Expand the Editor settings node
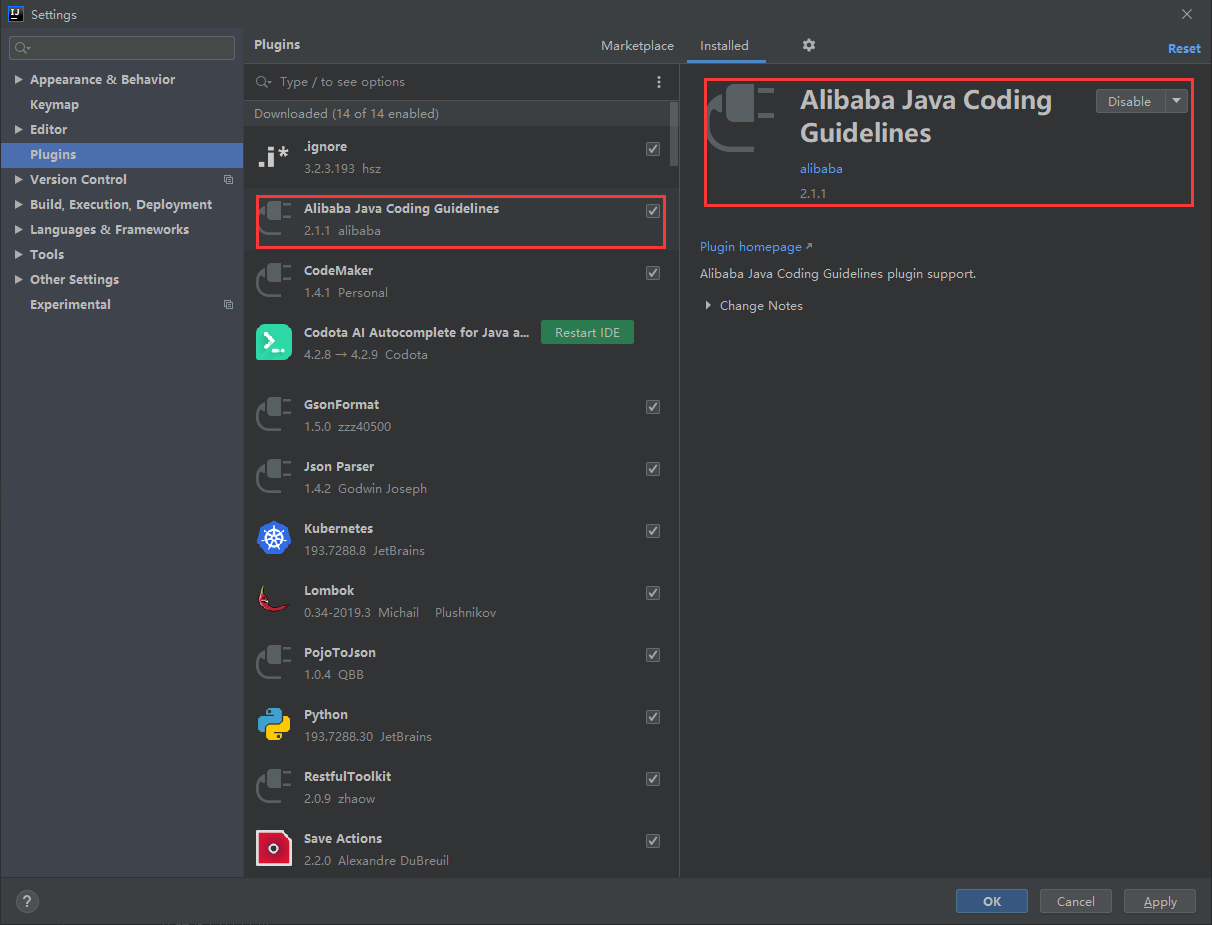 click(x=19, y=130)
